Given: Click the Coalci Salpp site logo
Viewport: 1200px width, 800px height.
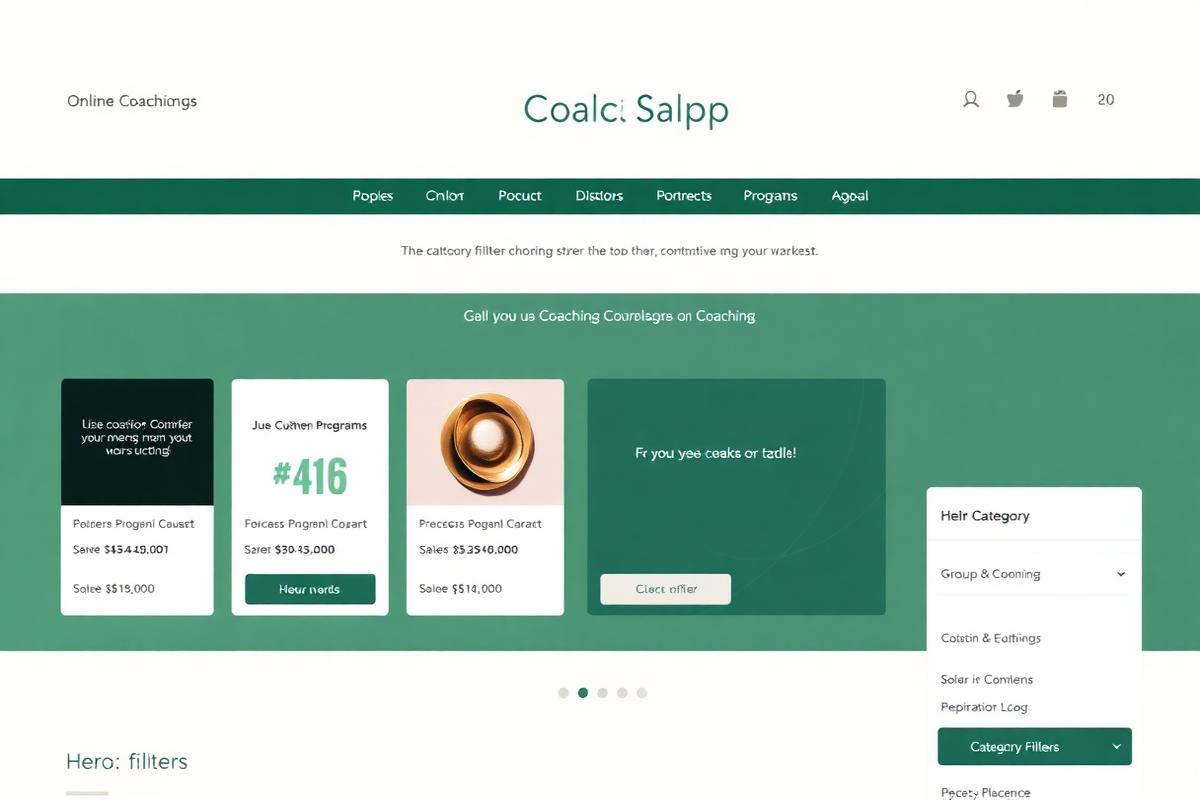Looking at the screenshot, I should pyautogui.click(x=626, y=109).
